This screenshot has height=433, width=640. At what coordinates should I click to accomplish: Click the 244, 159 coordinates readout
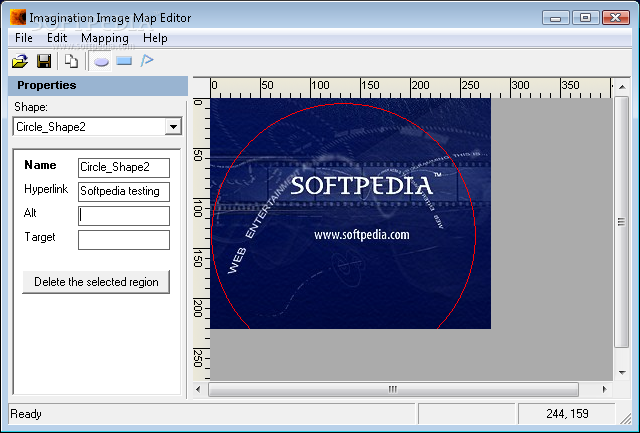click(x=567, y=414)
